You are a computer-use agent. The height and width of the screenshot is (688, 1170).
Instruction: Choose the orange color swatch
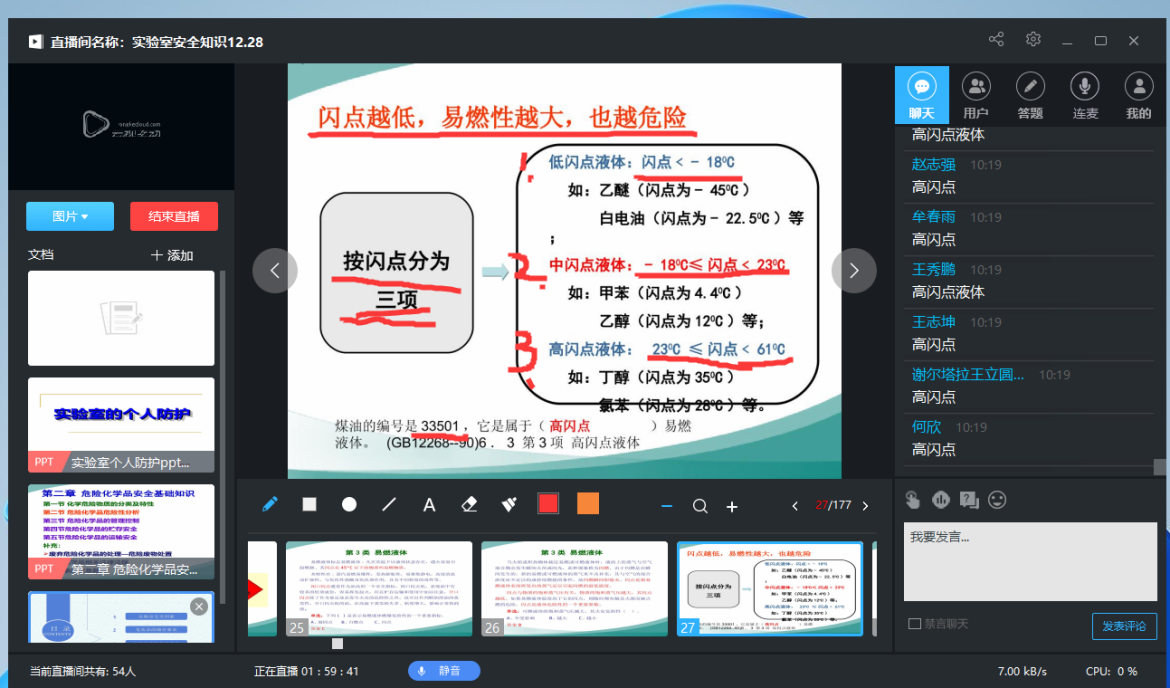(588, 504)
